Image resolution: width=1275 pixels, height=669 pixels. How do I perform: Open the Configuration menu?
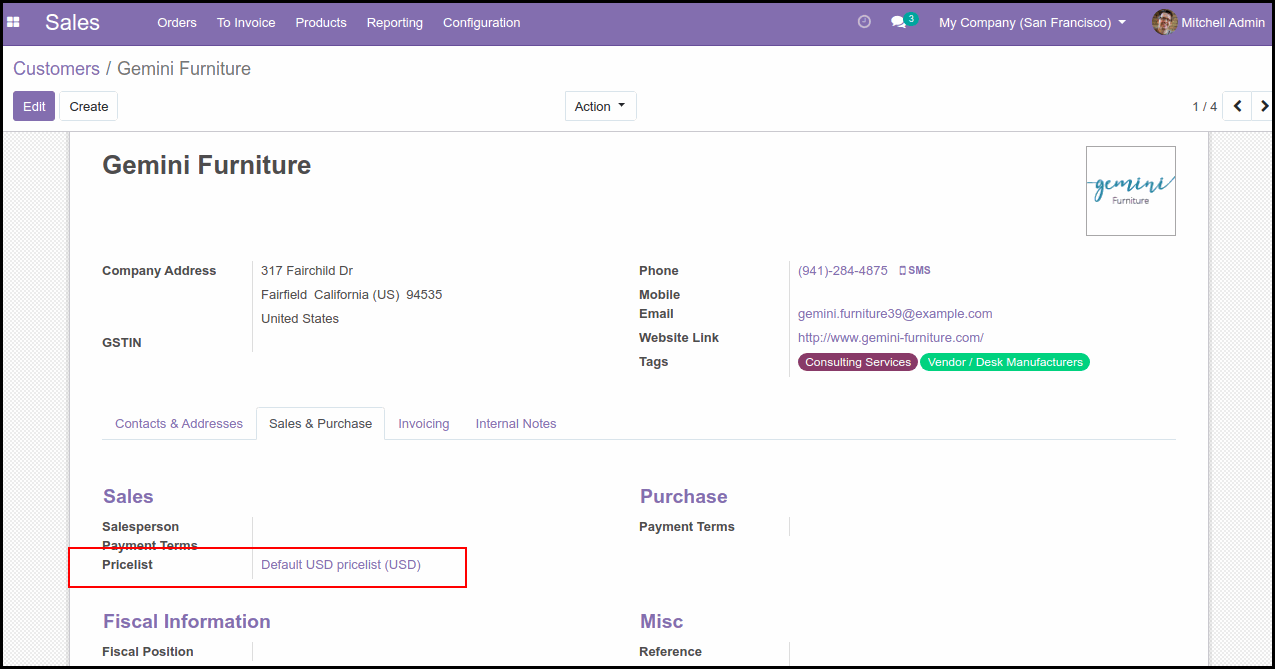pos(481,22)
